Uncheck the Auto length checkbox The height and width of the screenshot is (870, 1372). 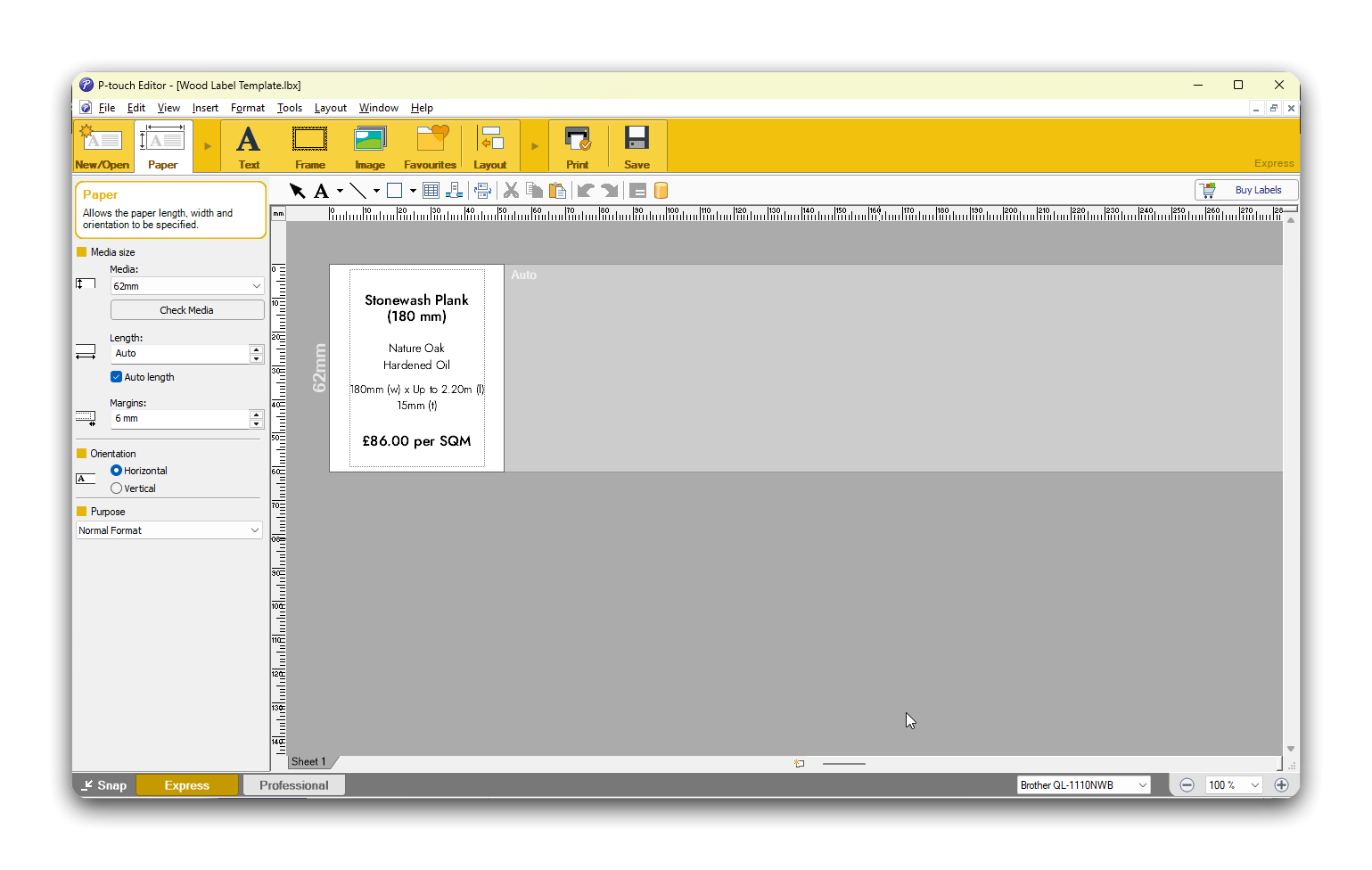coord(116,377)
